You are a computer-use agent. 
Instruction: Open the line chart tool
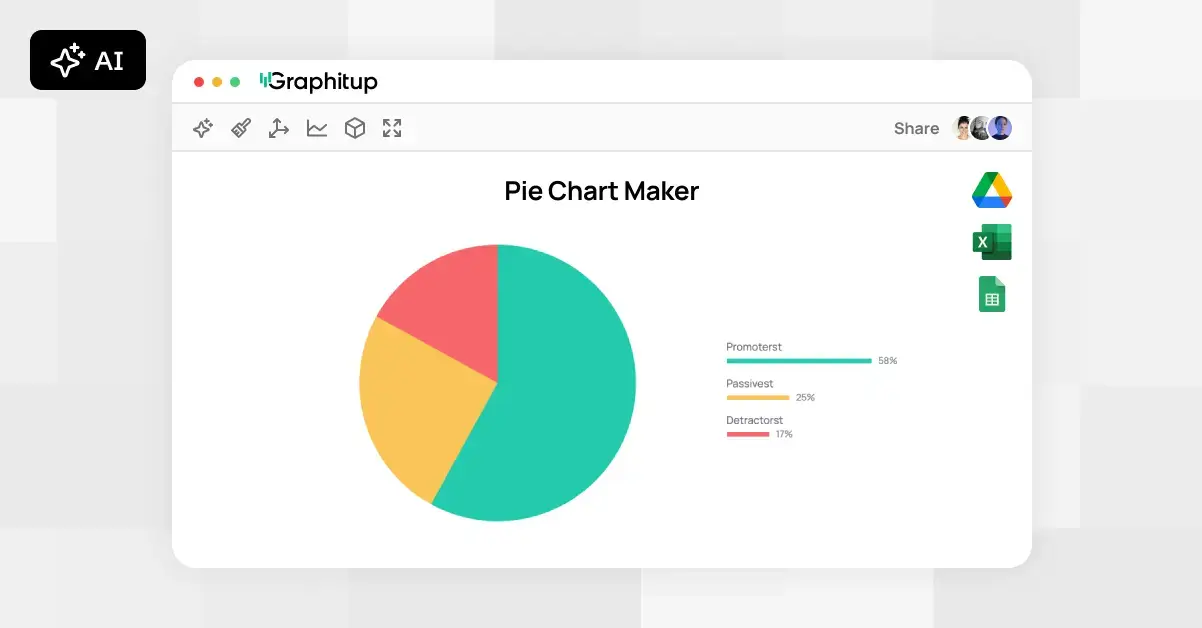(x=316, y=128)
